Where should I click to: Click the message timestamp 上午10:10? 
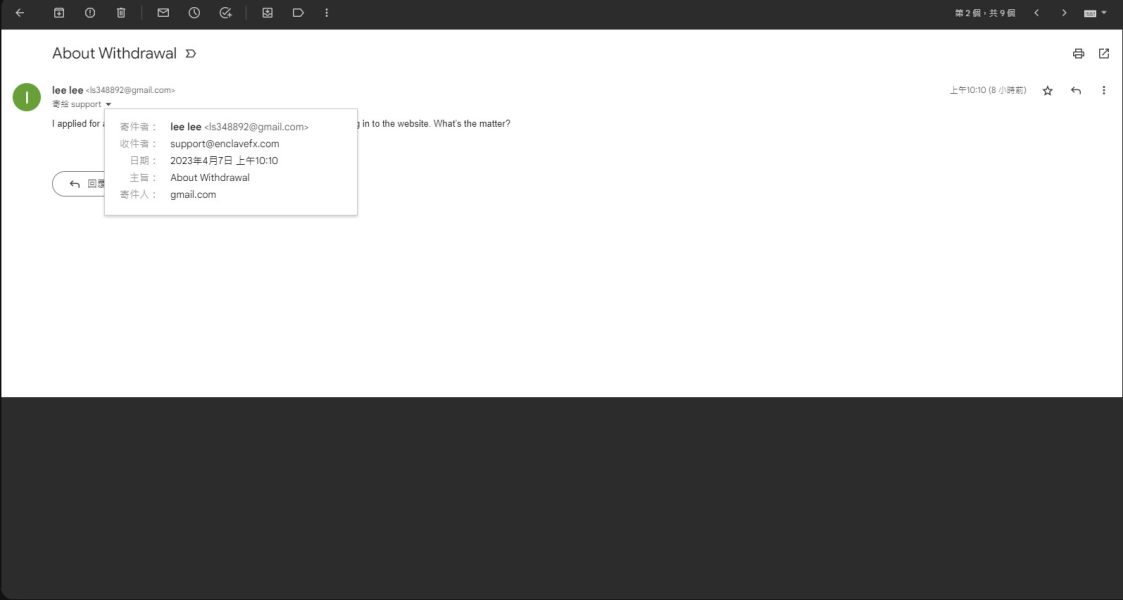click(988, 90)
